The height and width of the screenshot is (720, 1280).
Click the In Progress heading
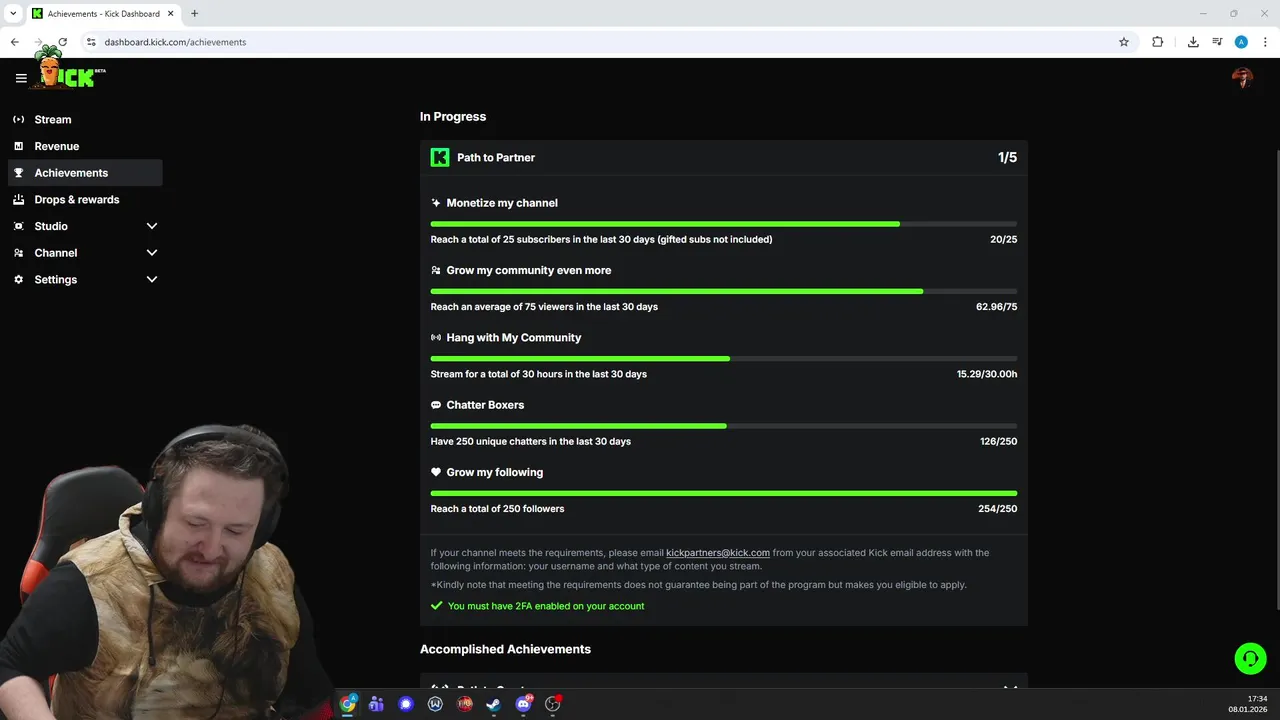tap(453, 116)
